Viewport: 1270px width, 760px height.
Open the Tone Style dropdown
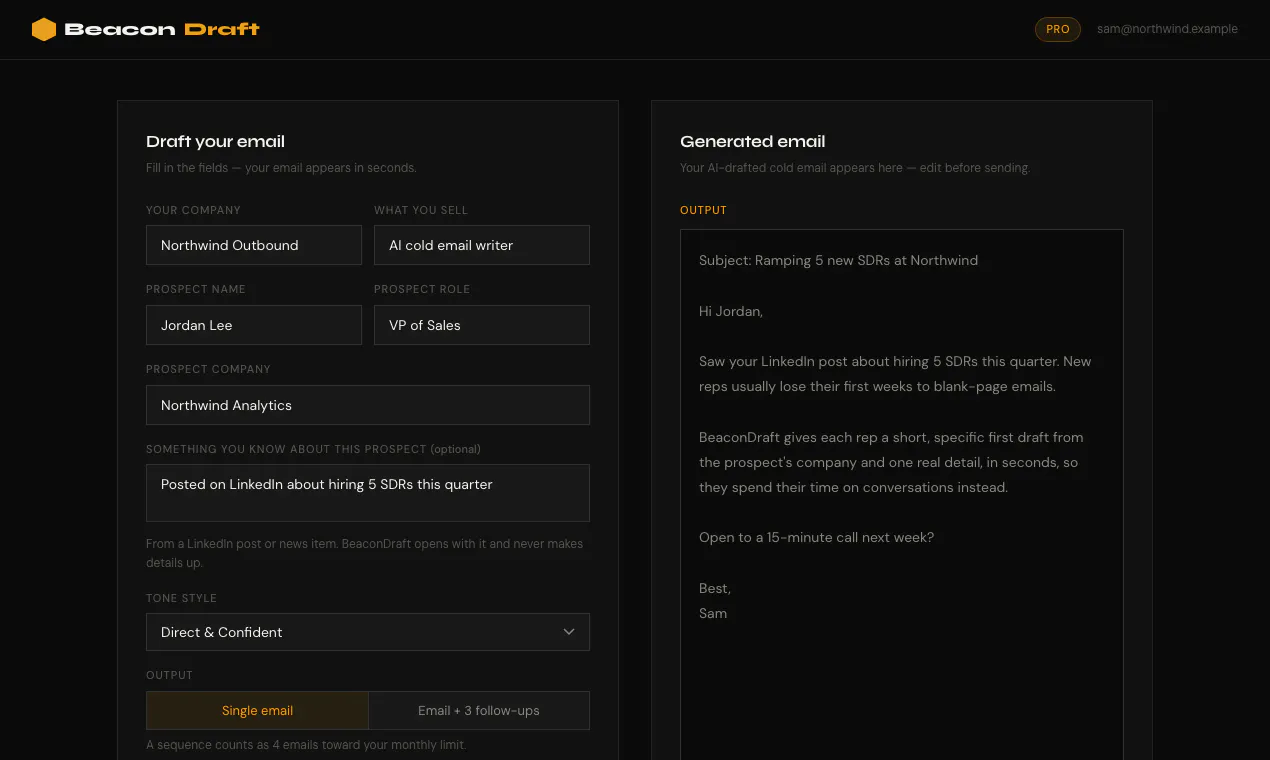coord(368,632)
